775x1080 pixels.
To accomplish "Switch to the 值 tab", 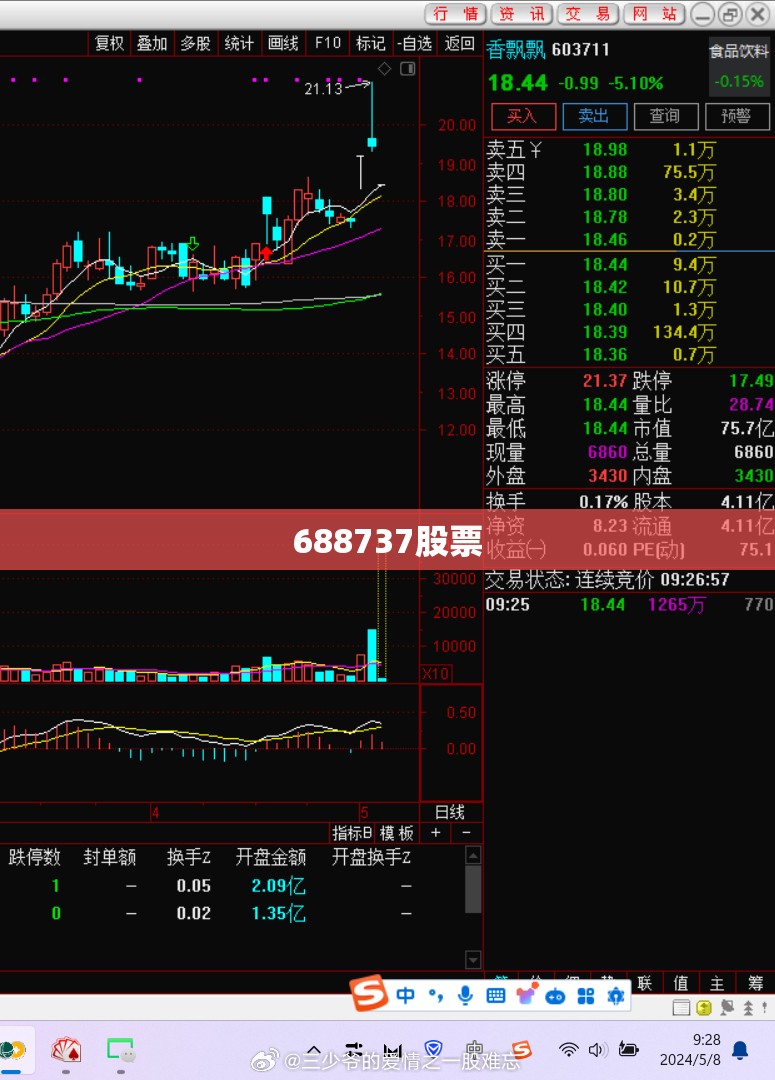I will (681, 983).
